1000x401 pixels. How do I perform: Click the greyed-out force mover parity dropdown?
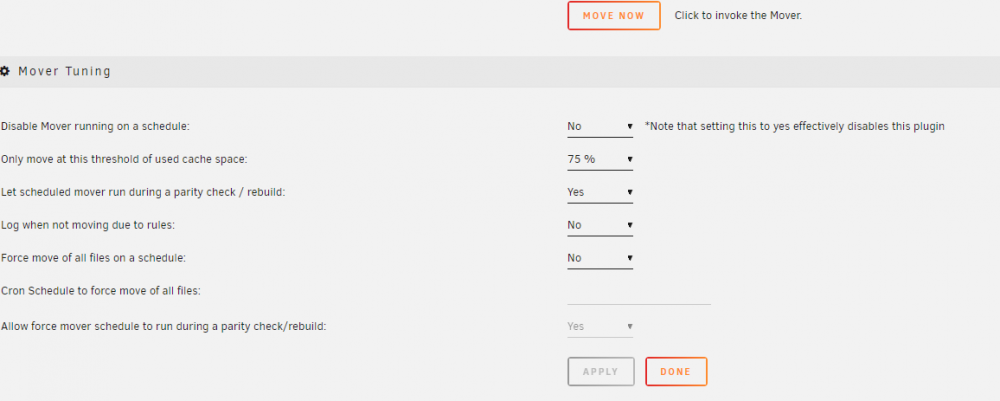[x=600, y=326]
